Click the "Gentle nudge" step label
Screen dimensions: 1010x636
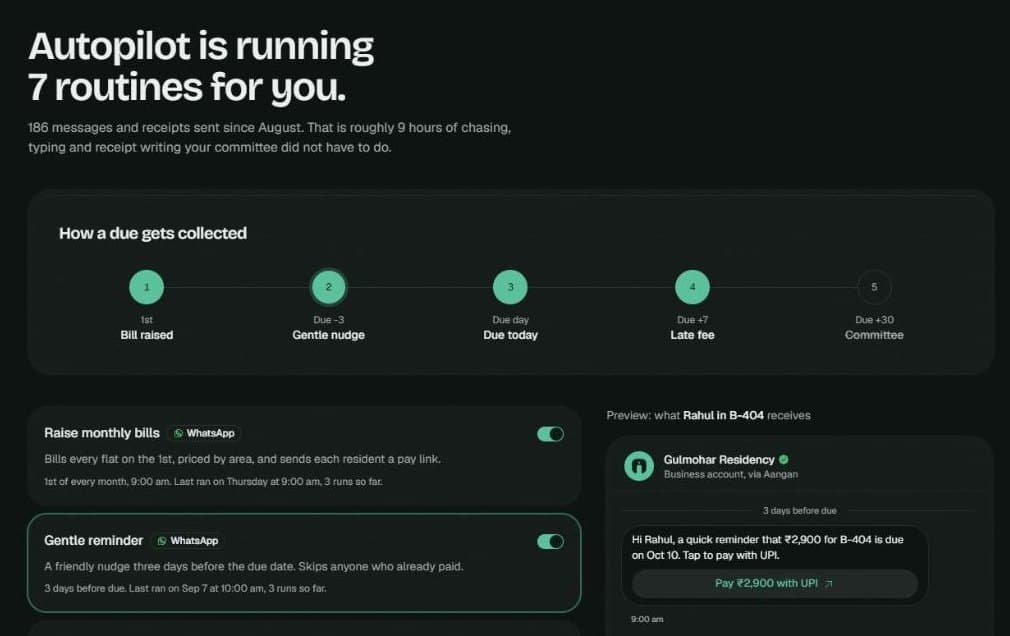click(329, 335)
